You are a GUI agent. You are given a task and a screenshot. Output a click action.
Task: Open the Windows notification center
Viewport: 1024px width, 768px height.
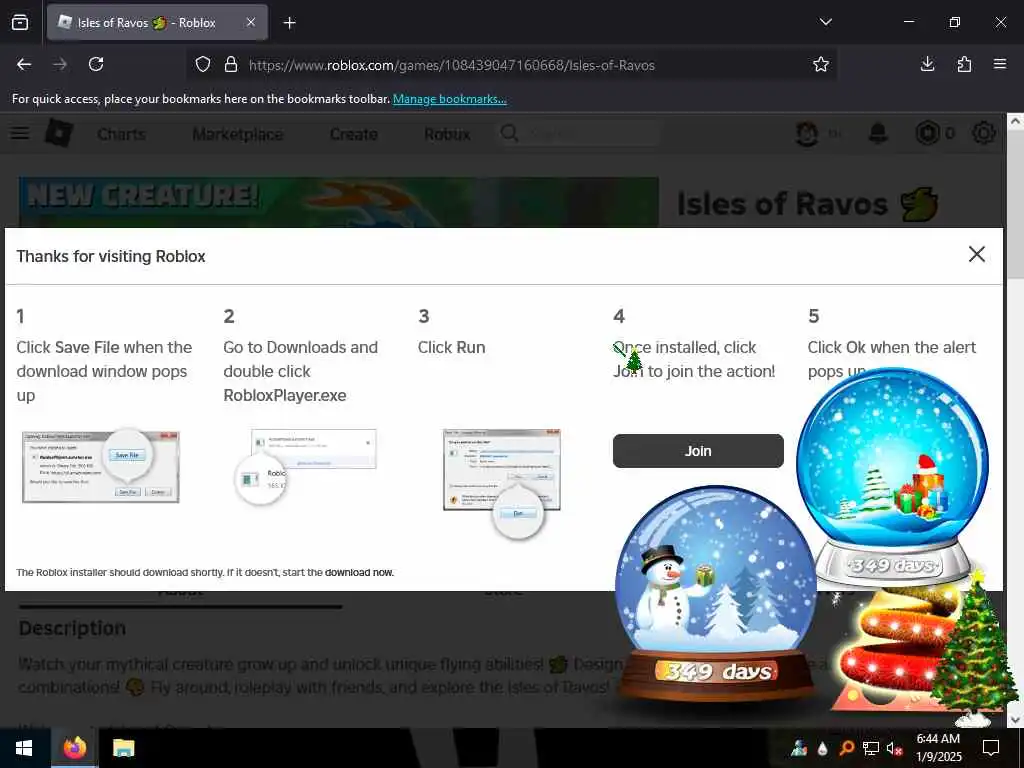(x=991, y=748)
